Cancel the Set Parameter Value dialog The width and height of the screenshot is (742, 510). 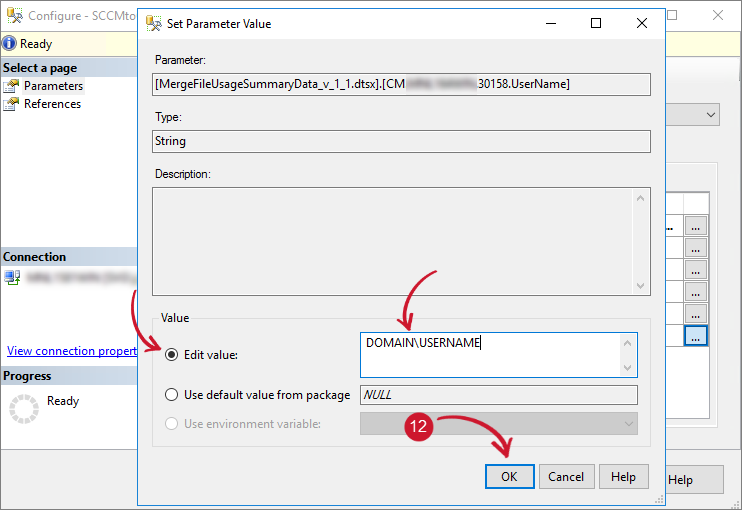point(566,476)
